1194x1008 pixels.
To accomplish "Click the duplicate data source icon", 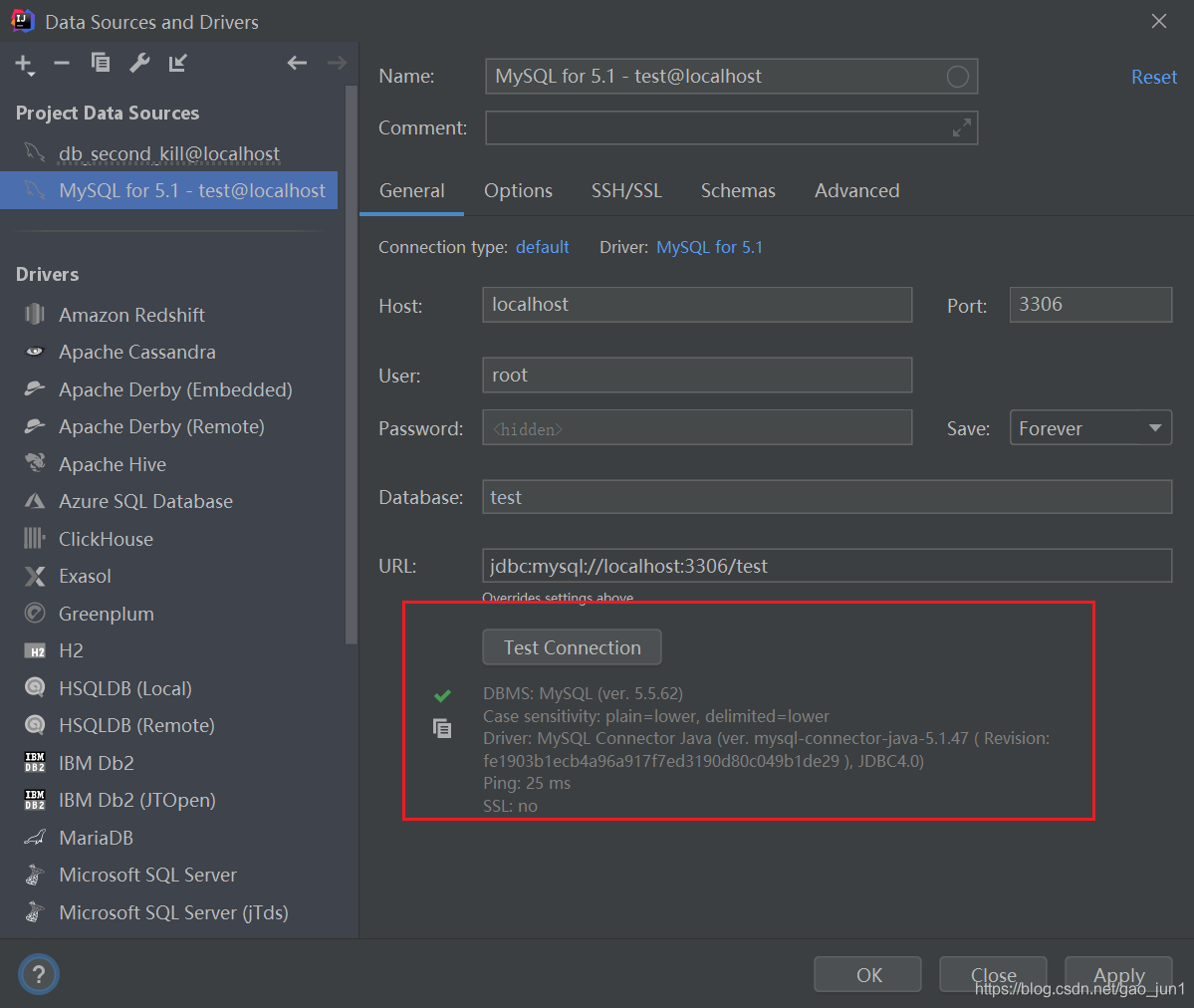I will (x=101, y=63).
